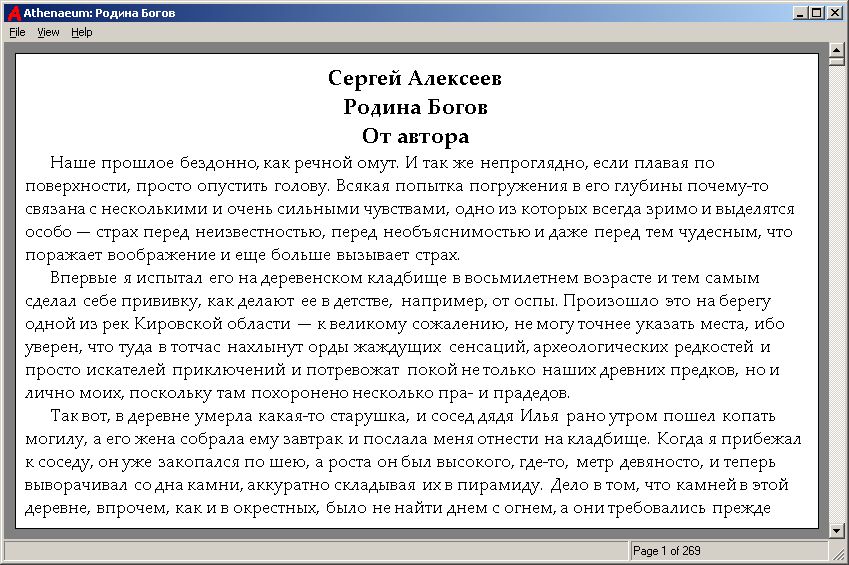Viewport: 849px width, 565px height.
Task: Click the heading "От автора"
Action: (x=415, y=136)
